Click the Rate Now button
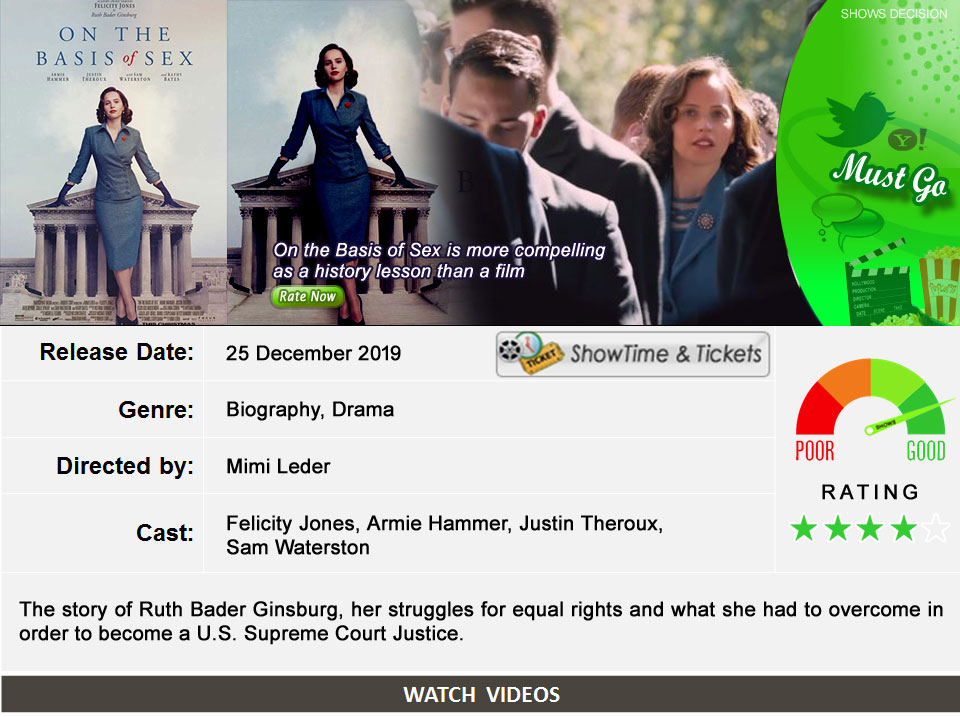Image resolution: width=960 pixels, height=717 pixels. 307,296
